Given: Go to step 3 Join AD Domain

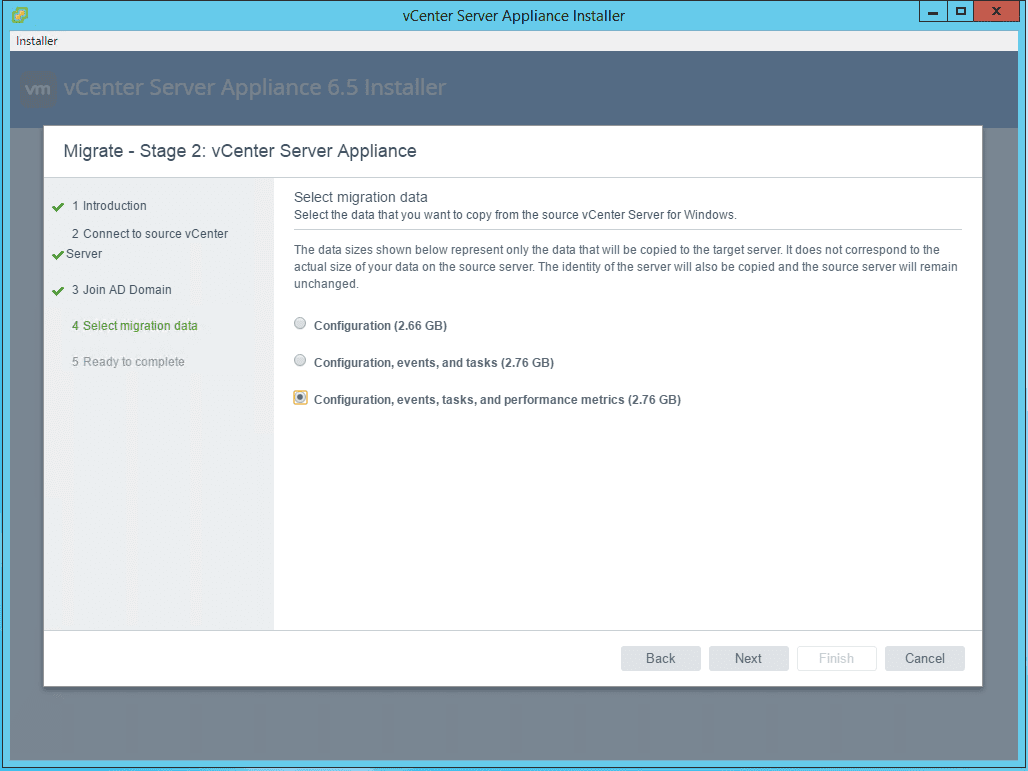Looking at the screenshot, I should [121, 290].
